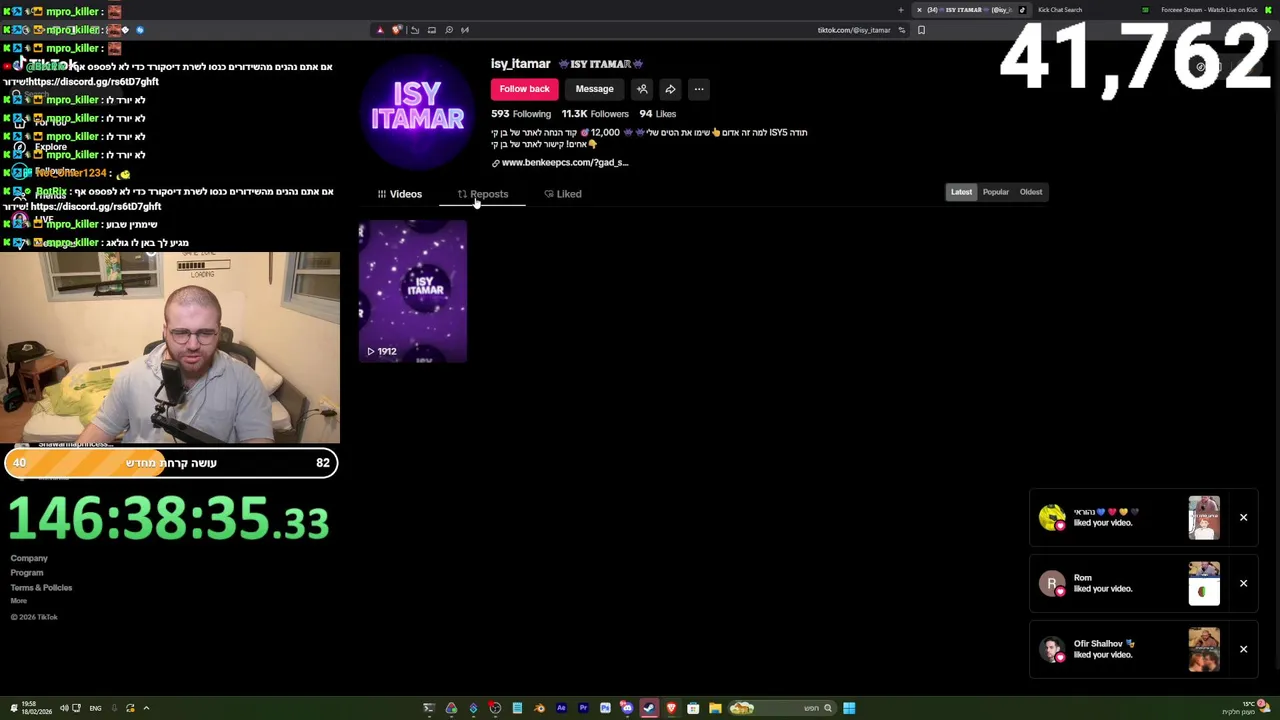Click the volume speaker tray icon
Image resolution: width=1280 pixels, height=720 pixels.
[64, 708]
